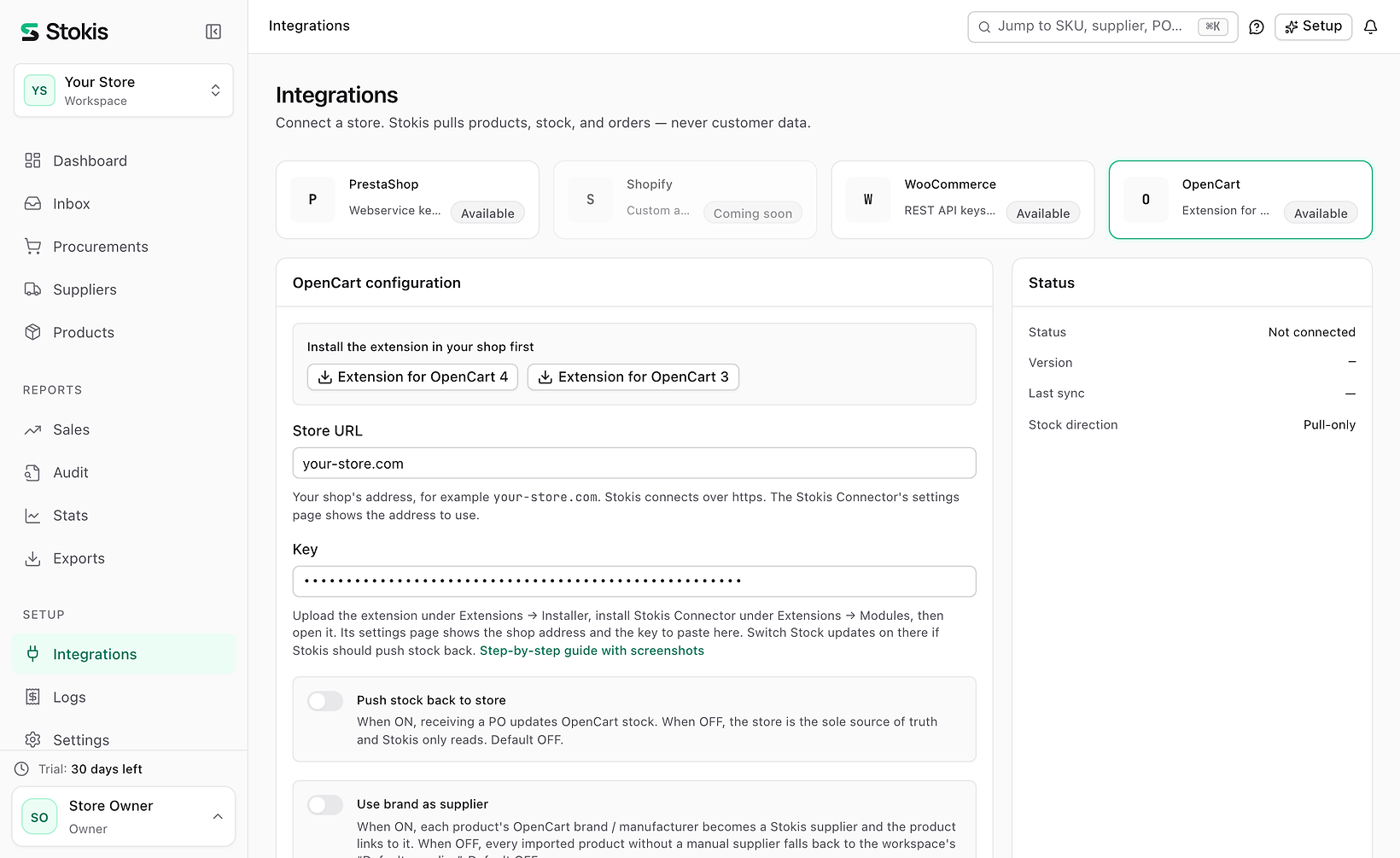The width and height of the screenshot is (1400, 858).
Task: Click the 'Last sync' label
Action: tap(1056, 394)
